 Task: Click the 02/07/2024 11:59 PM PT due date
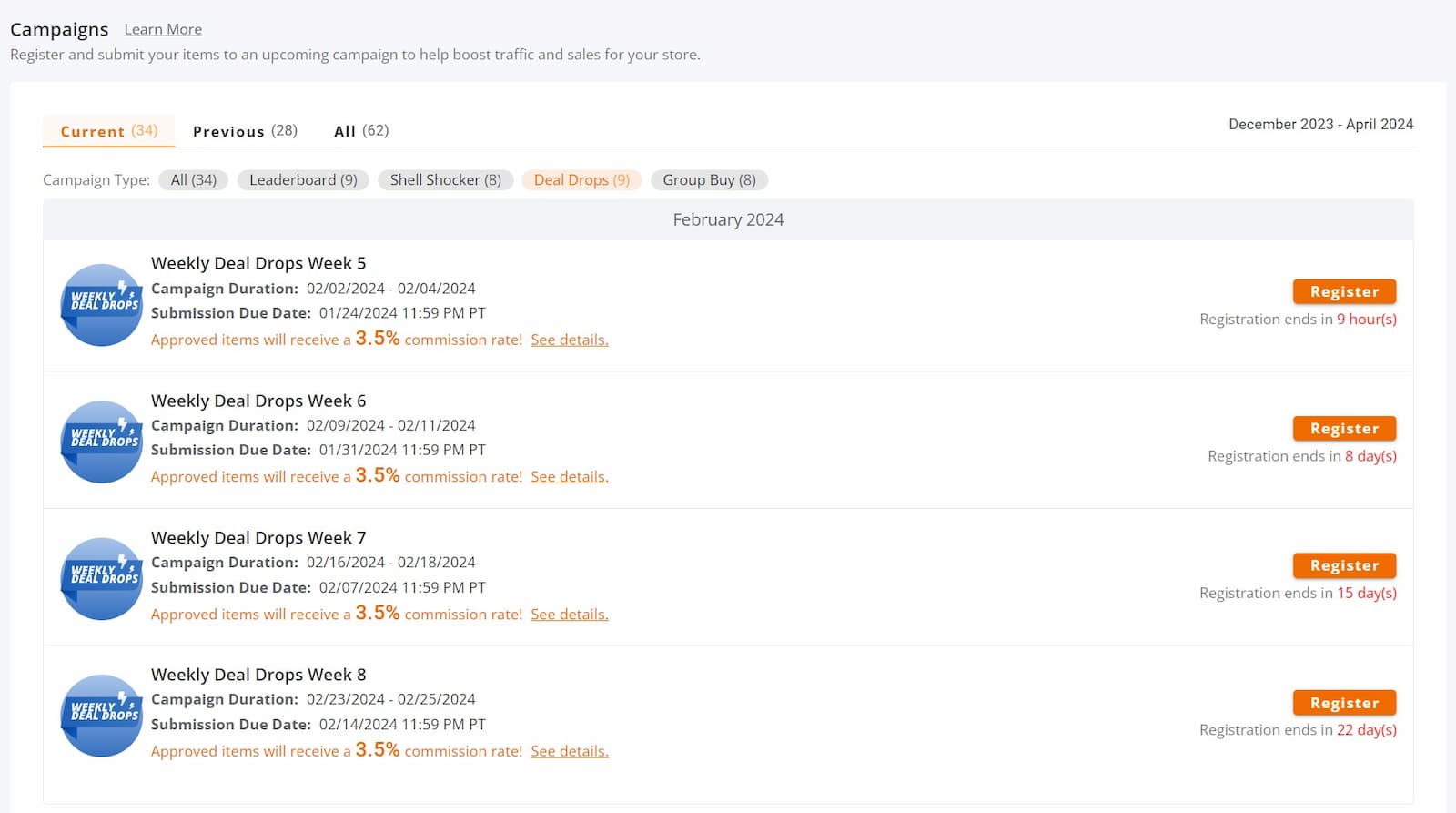pyautogui.click(x=402, y=587)
